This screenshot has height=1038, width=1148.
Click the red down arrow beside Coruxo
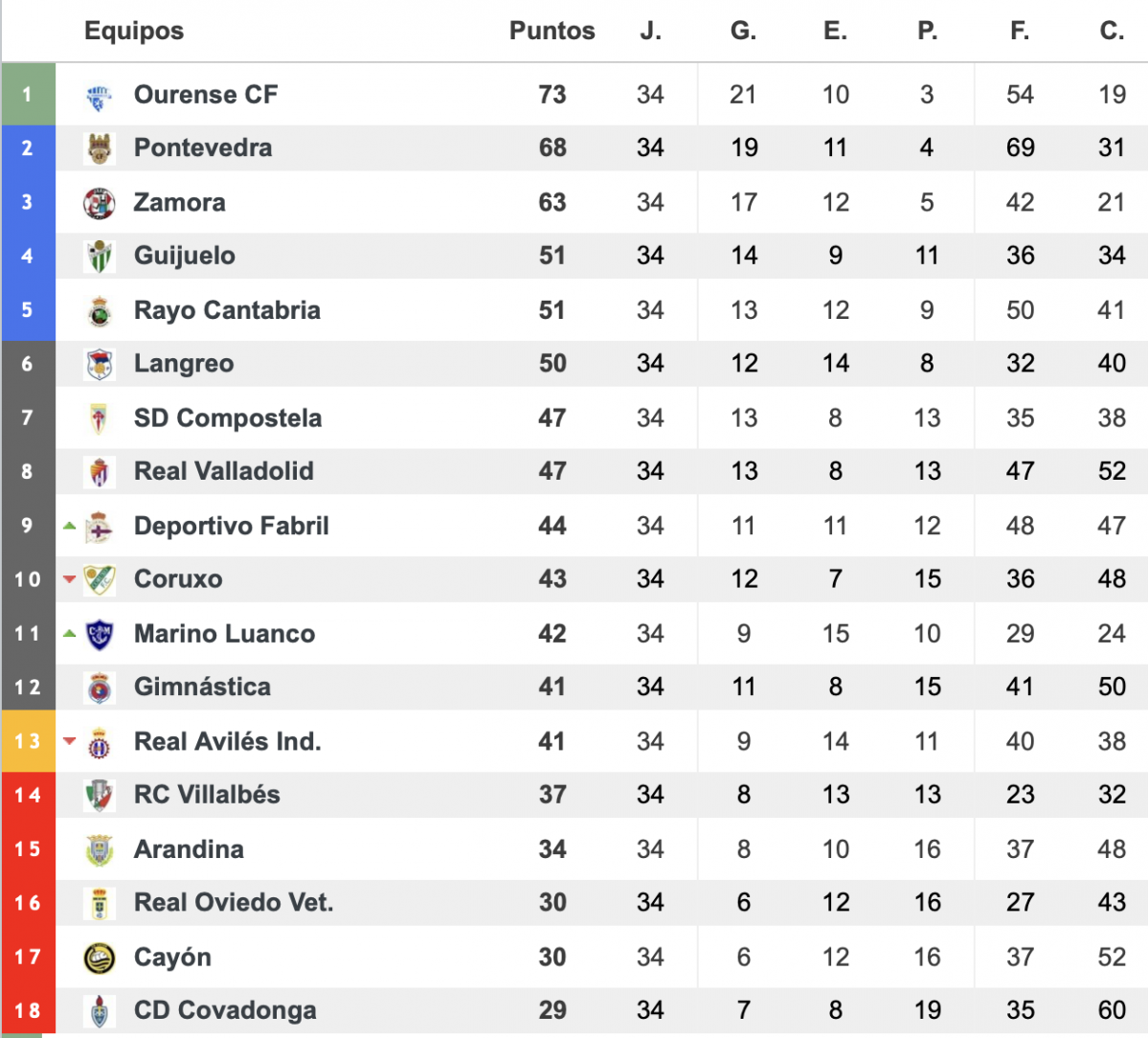(70, 579)
